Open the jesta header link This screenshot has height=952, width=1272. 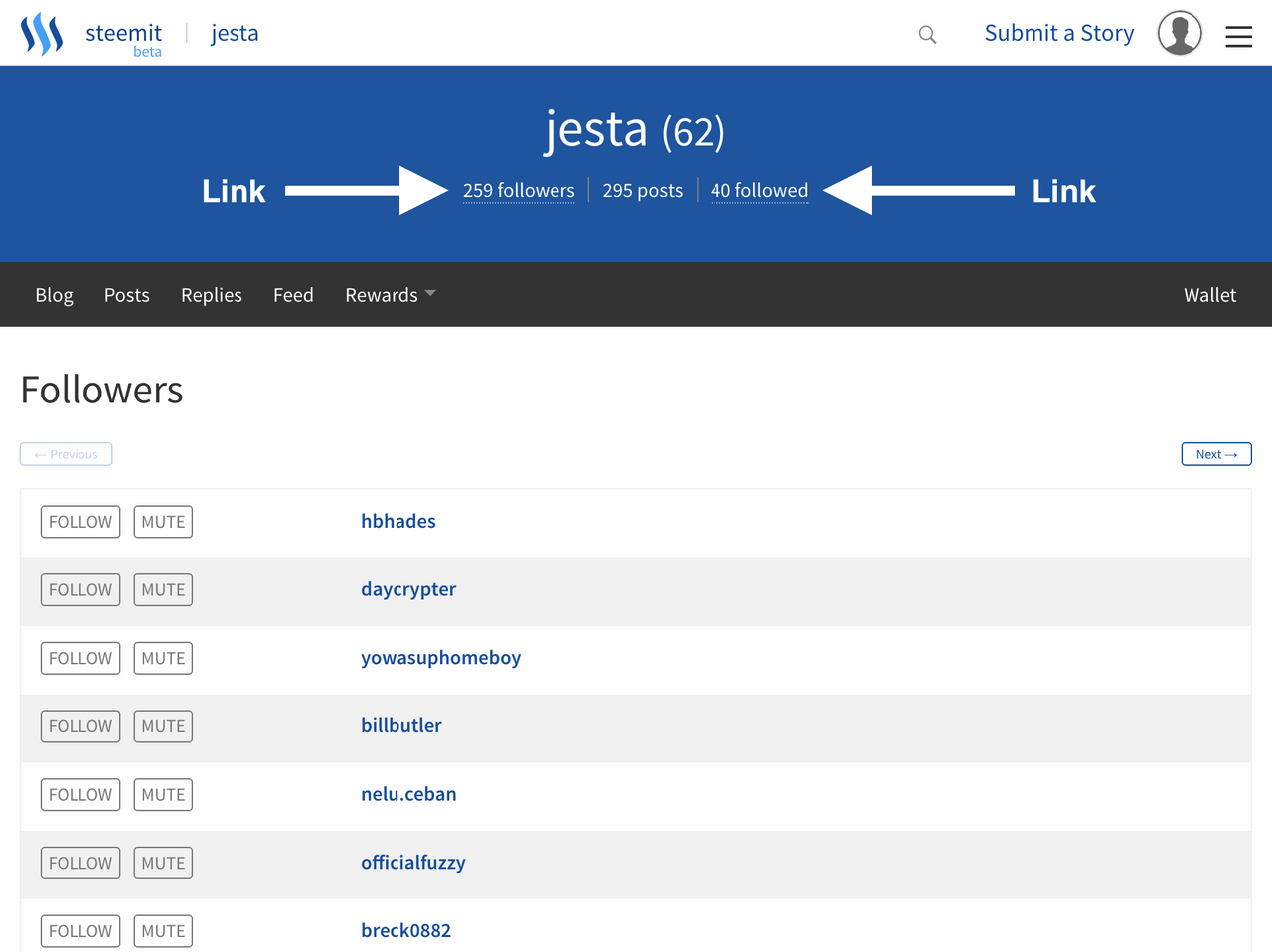coord(235,33)
